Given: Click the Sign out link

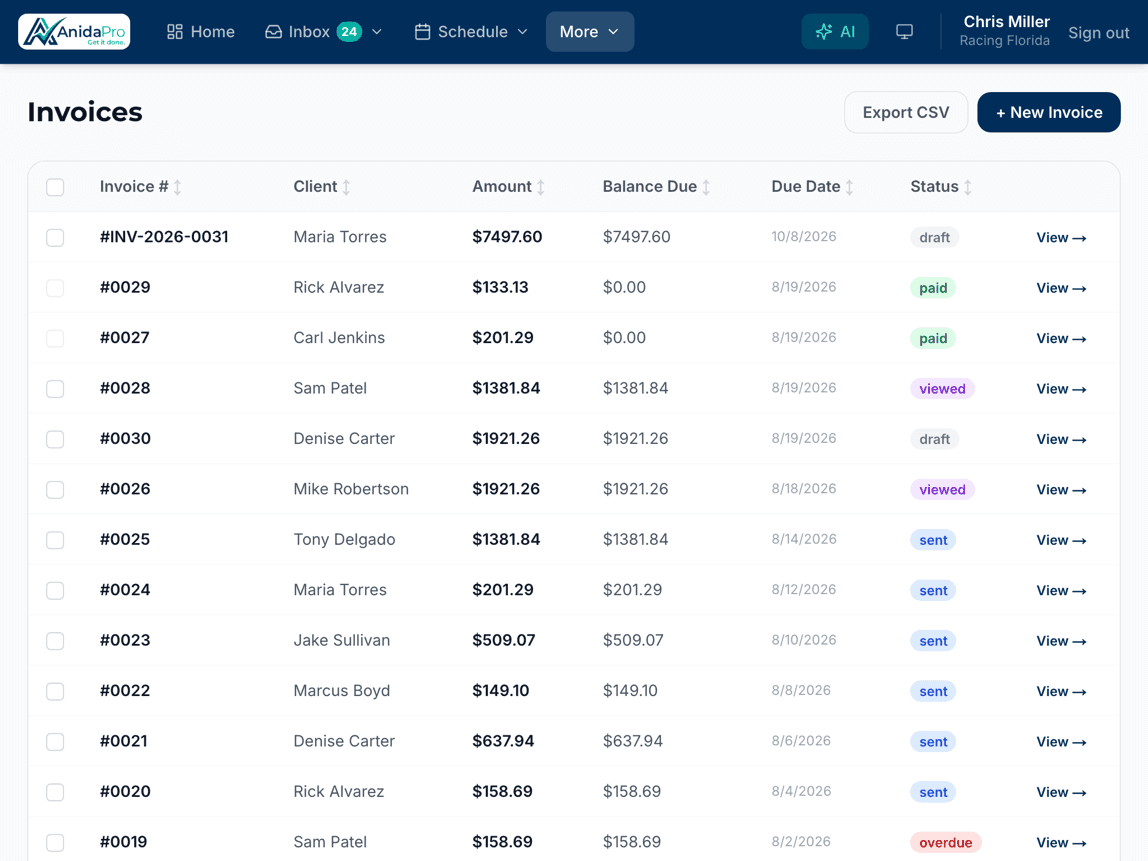Looking at the screenshot, I should [x=1098, y=33].
